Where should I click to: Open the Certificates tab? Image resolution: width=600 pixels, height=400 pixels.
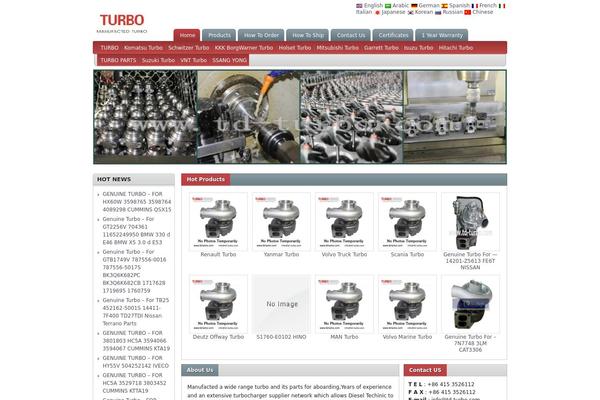pyautogui.click(x=393, y=35)
